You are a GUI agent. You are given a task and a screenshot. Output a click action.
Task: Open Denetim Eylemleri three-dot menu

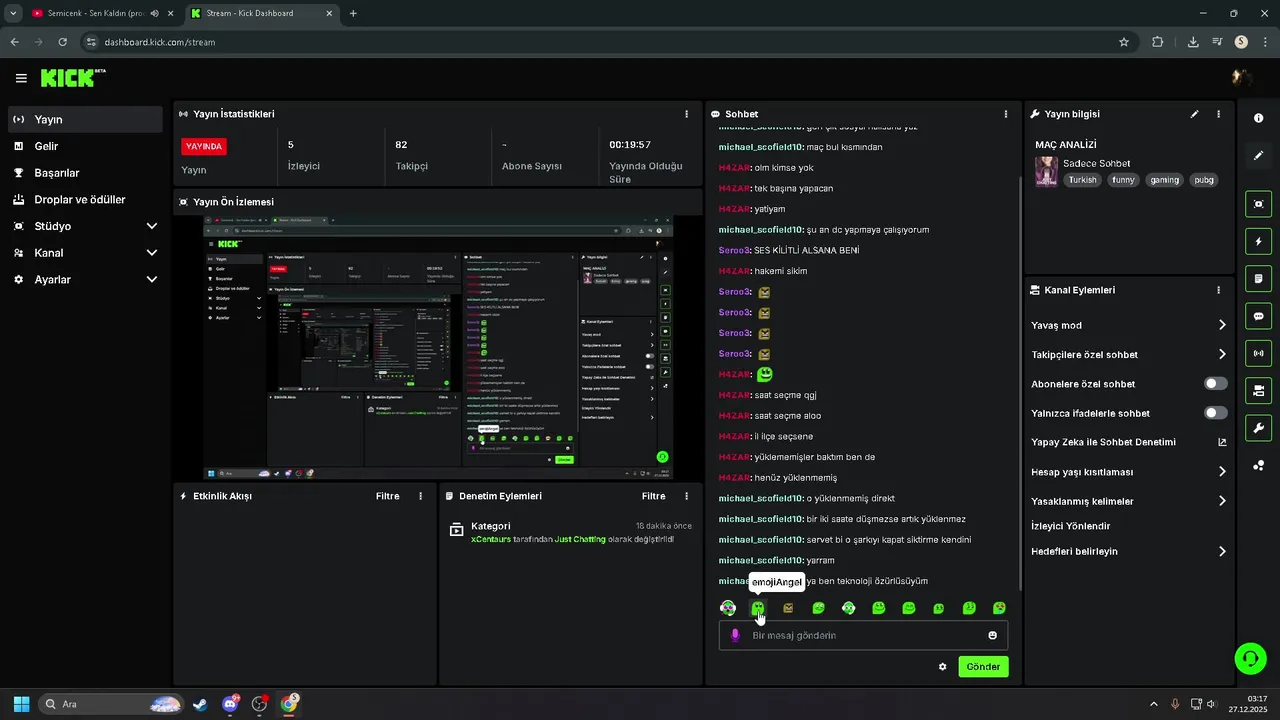(686, 496)
